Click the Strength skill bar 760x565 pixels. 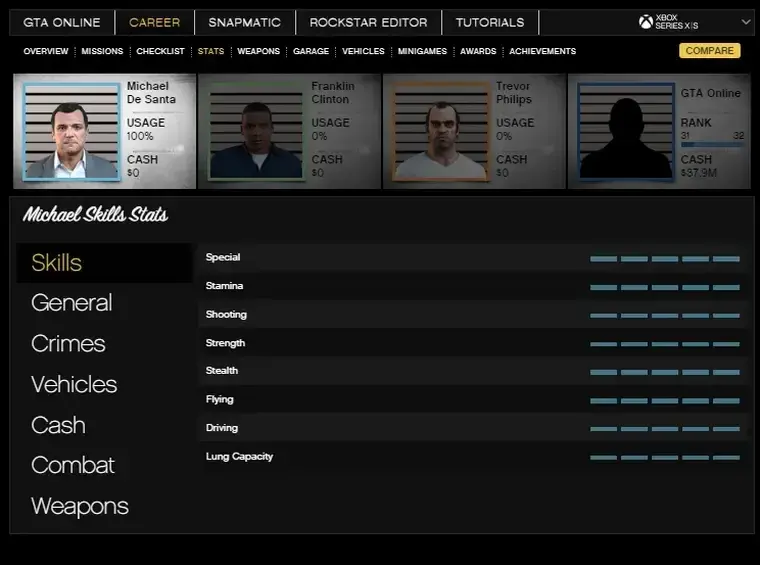tap(665, 344)
